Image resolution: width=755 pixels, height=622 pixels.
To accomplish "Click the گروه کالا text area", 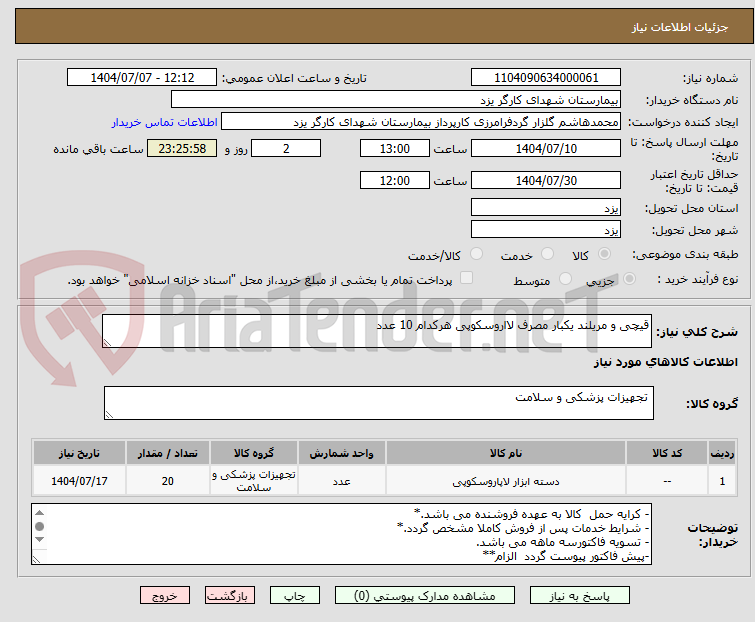I will [379, 402].
